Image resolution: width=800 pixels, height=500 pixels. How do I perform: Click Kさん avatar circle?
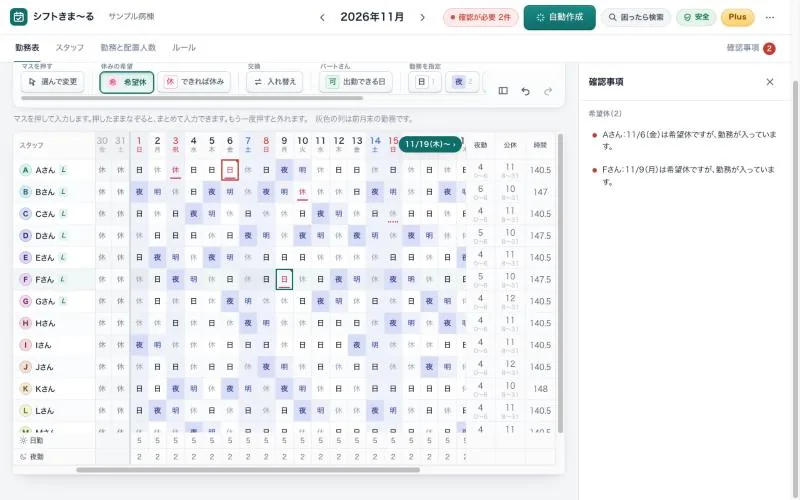point(26,389)
